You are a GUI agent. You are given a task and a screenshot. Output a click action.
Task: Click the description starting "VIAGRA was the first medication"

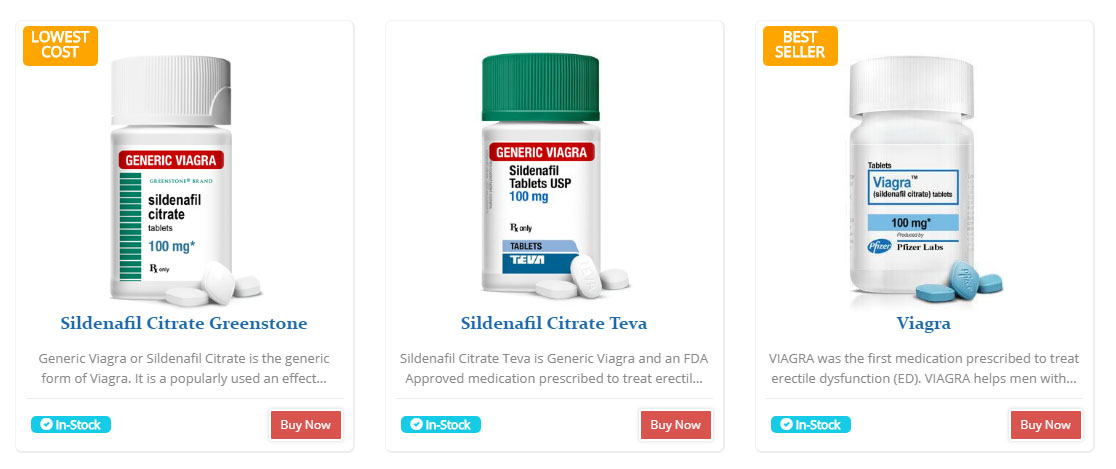point(924,368)
